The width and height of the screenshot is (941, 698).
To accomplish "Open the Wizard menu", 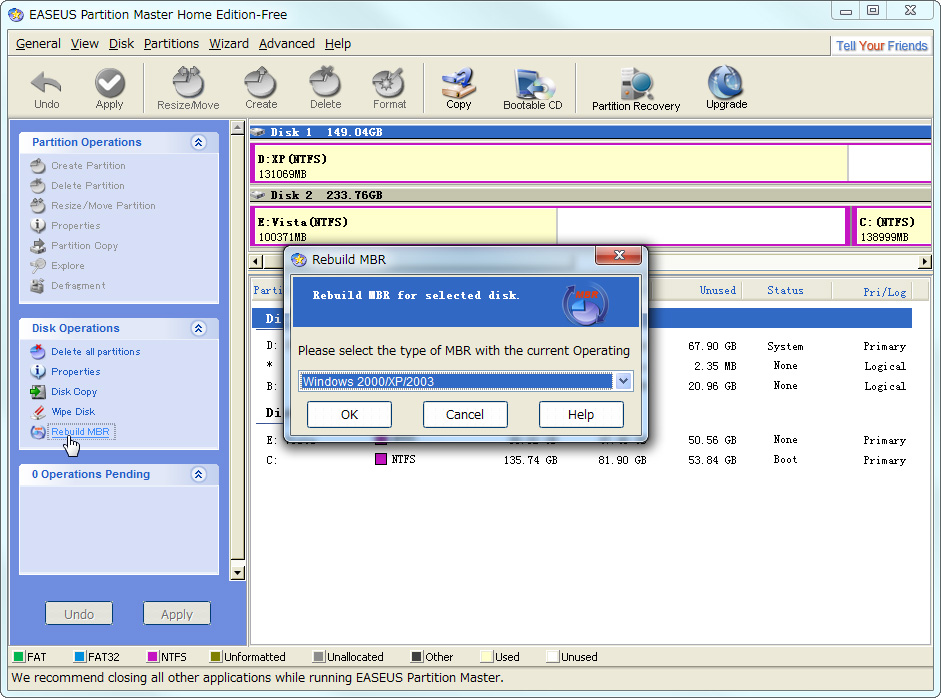I will tap(228, 43).
